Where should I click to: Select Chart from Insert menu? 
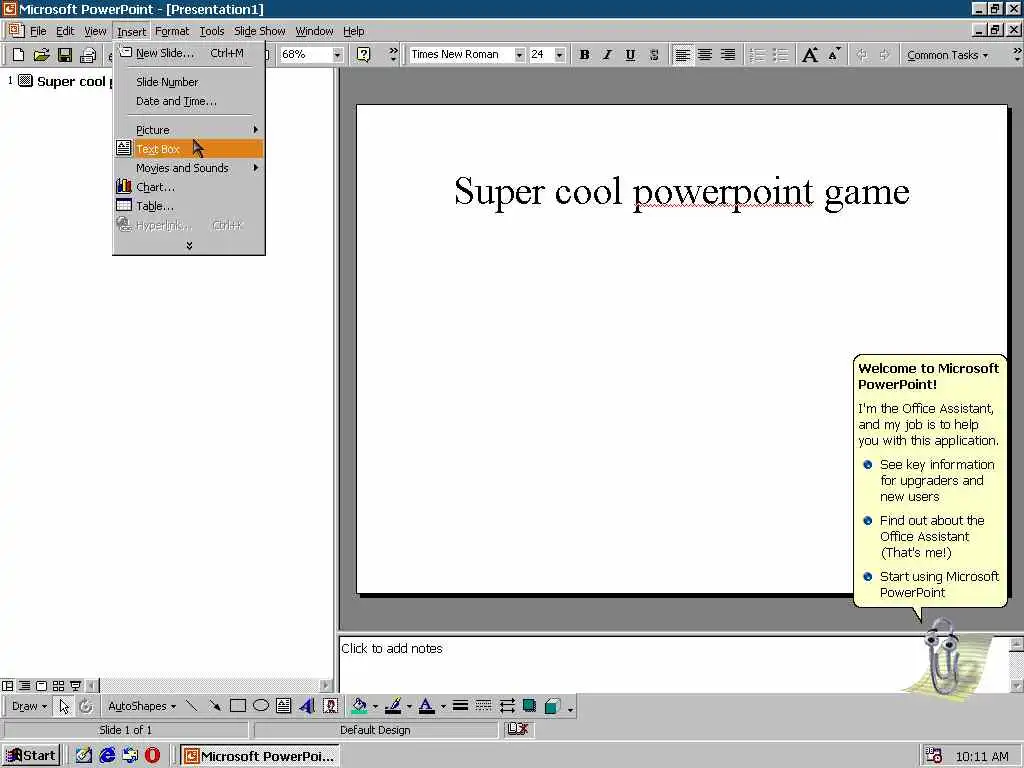(x=189, y=187)
